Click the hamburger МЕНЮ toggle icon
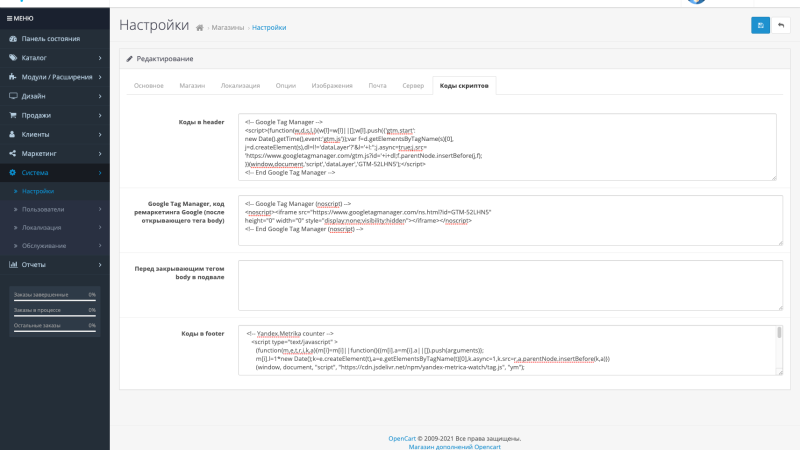Image resolution: width=800 pixels, height=450 pixels. [9, 18]
